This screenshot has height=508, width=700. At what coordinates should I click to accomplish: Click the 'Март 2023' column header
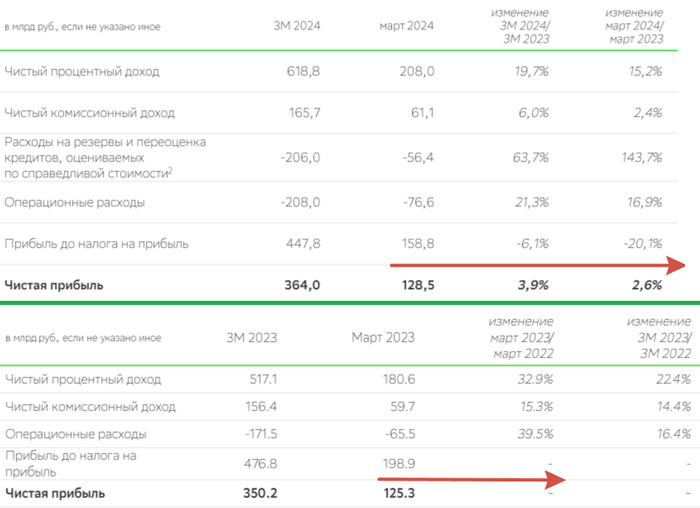tap(381, 336)
